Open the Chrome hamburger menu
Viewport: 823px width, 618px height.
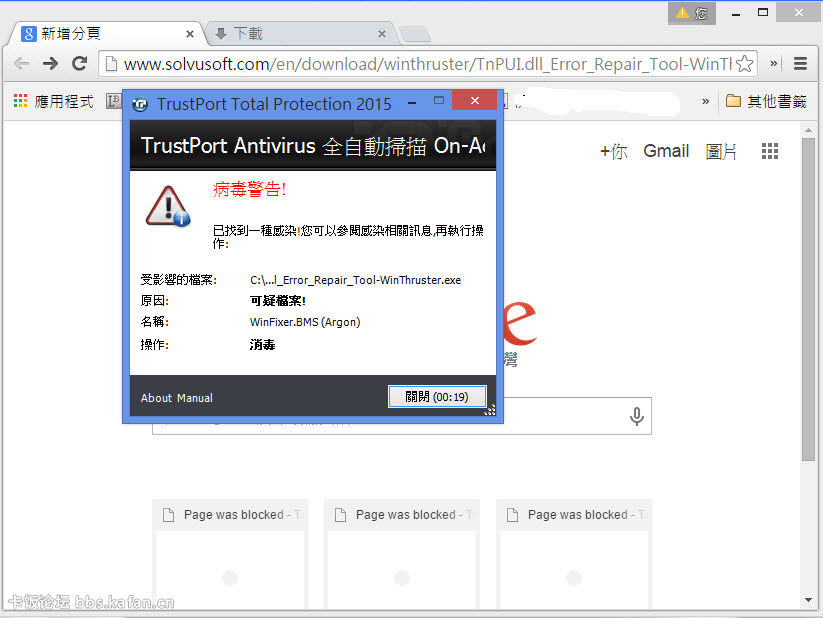(x=800, y=64)
